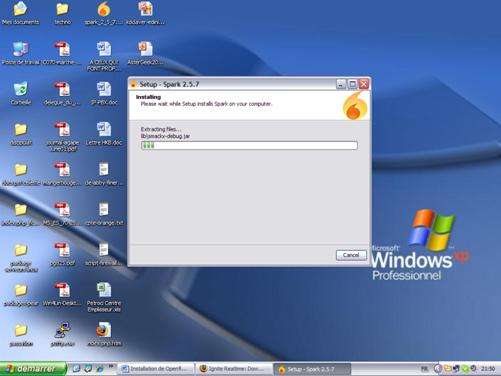Select the Lettre HKB.doc file
This screenshot has width=501, height=376.
104,133
